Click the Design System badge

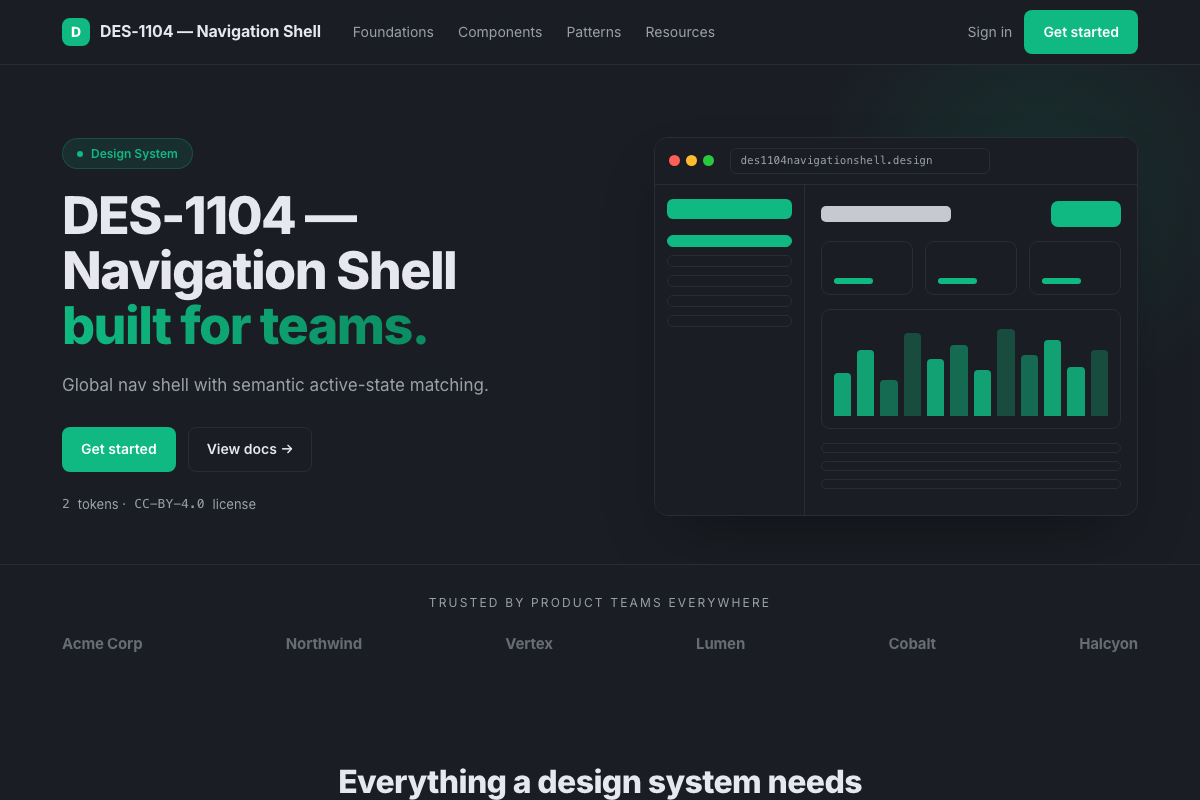click(127, 154)
